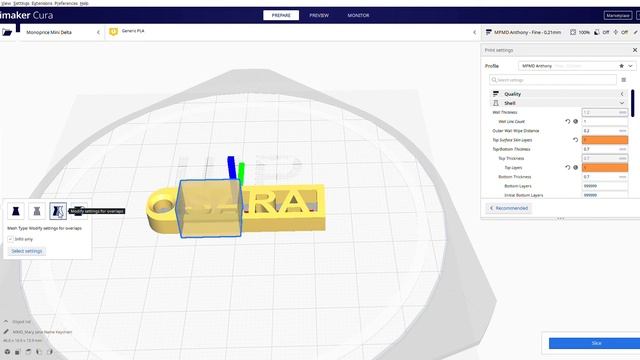This screenshot has width=640, height=360.
Task: Switch to the PREVIEW stage tab
Action: click(319, 15)
